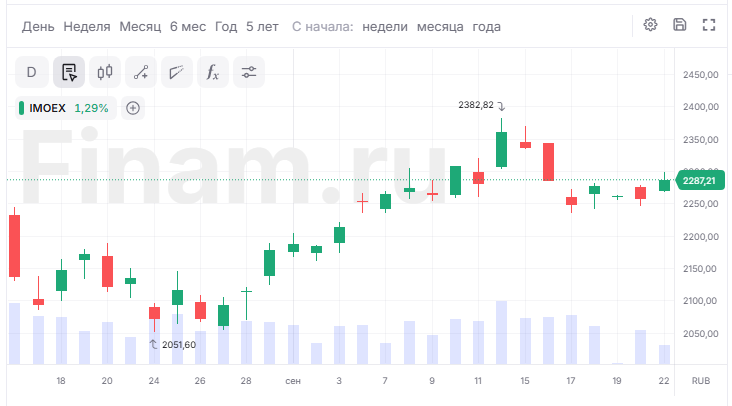Open chart settings gear icon

tap(650, 25)
